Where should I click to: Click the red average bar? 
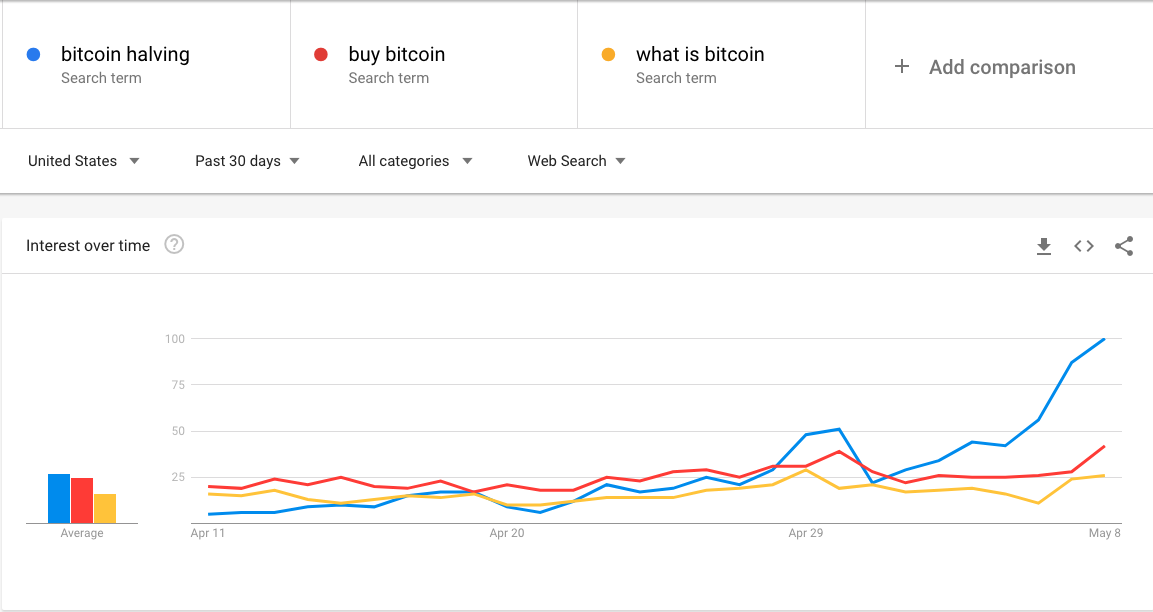82,501
